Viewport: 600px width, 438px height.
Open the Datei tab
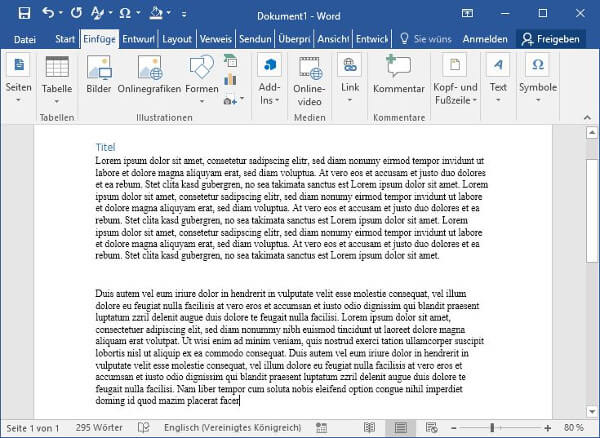point(24,39)
